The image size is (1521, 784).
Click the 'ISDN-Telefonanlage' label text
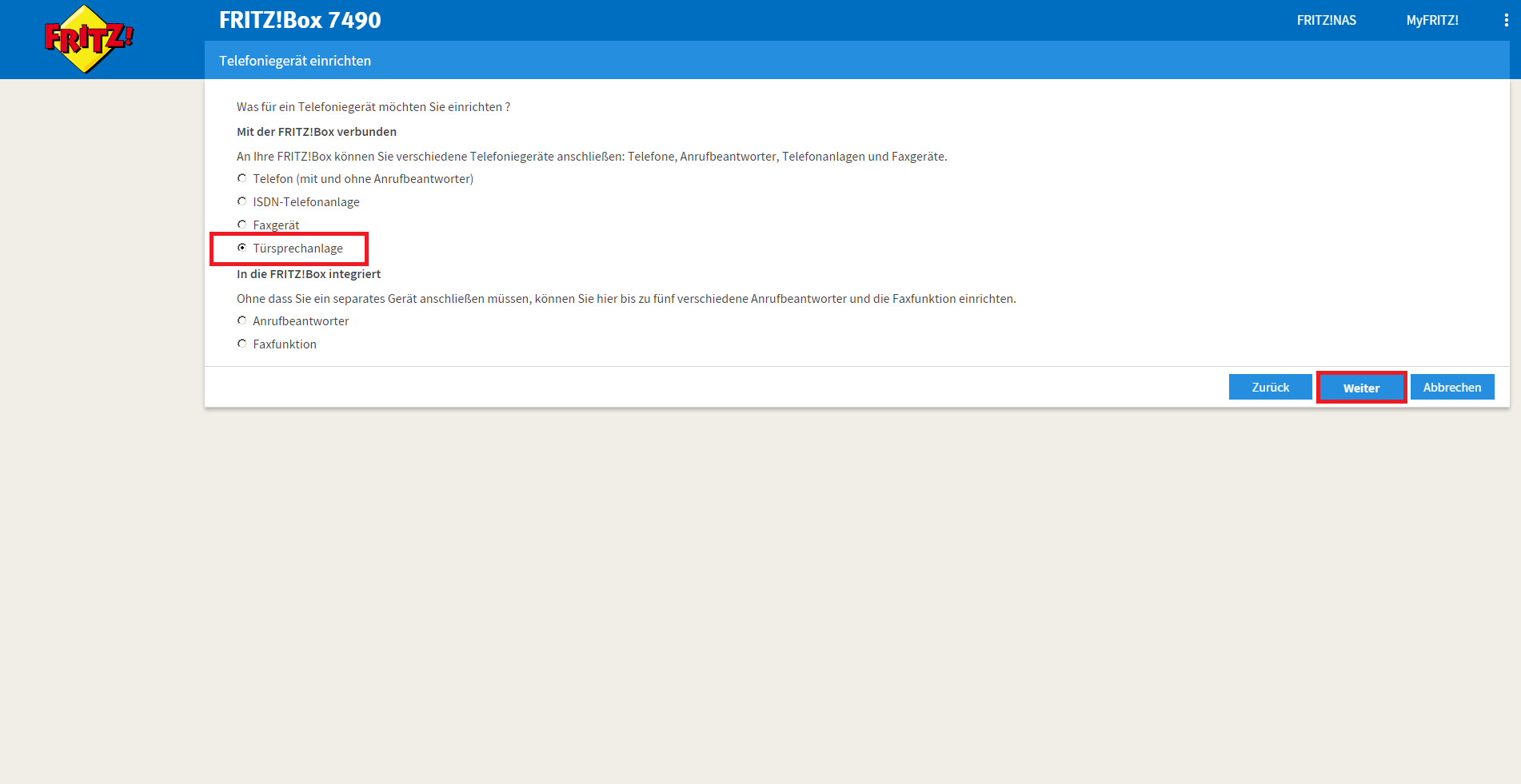tap(306, 202)
